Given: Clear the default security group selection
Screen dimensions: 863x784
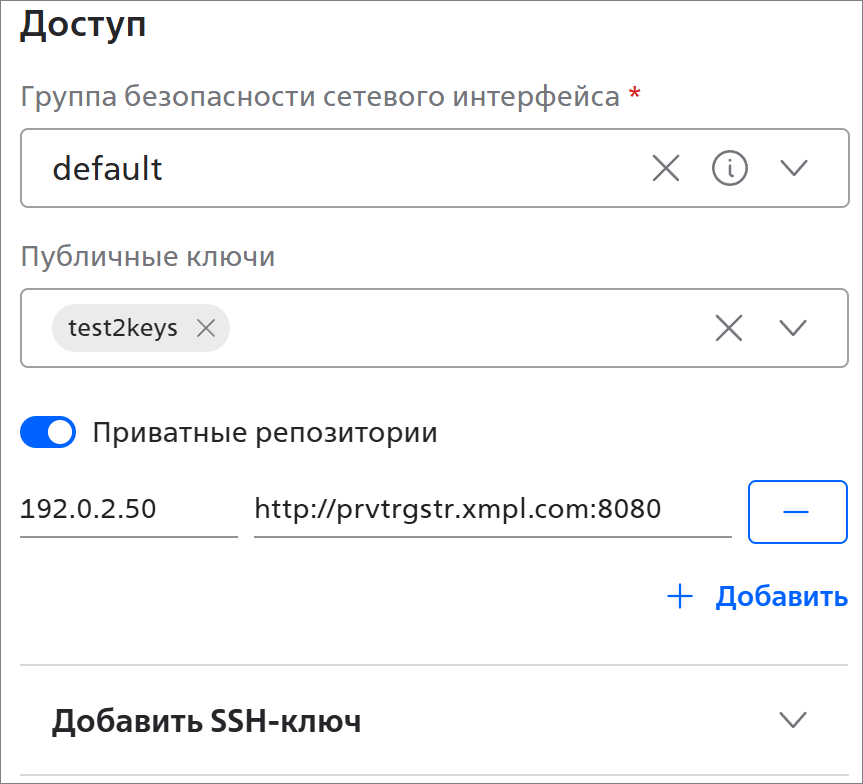Looking at the screenshot, I should [665, 168].
